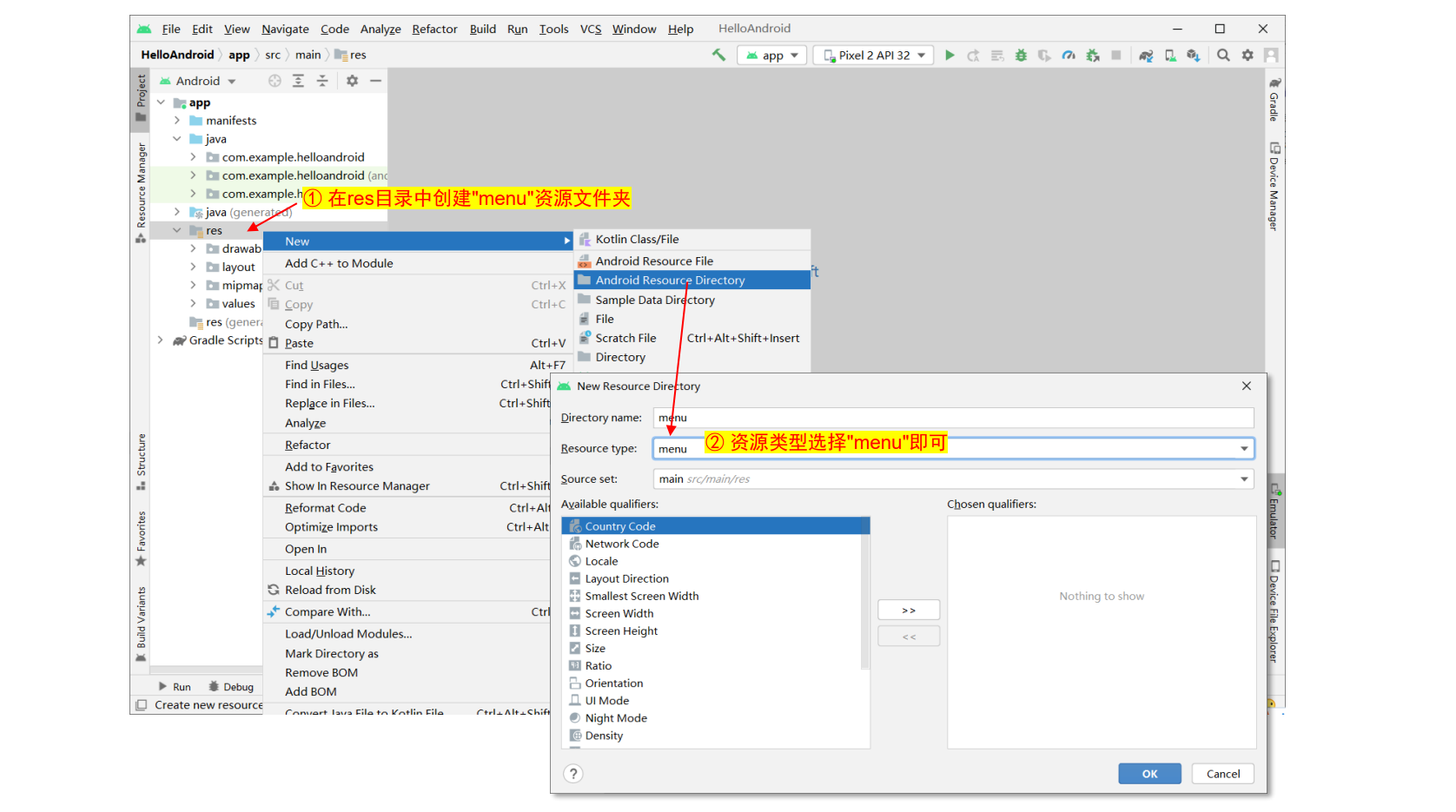1456x812 pixels.
Task: Click the Apply Changes and Restart icon
Action: [x=973, y=55]
